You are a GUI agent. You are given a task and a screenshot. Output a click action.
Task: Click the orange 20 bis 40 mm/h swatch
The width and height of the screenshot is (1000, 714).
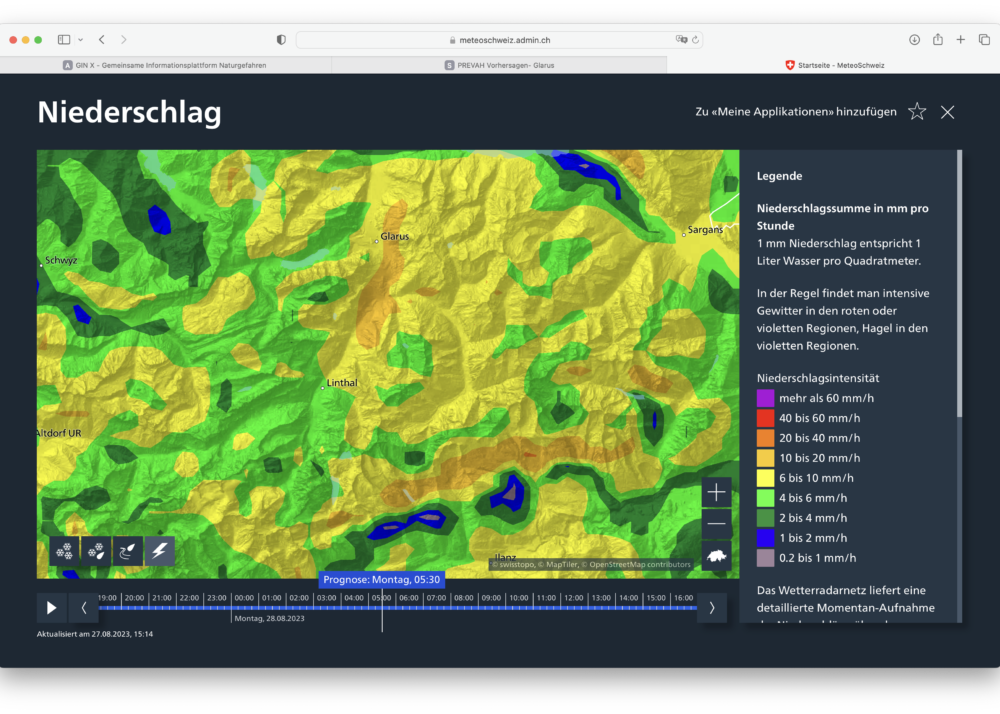[766, 438]
